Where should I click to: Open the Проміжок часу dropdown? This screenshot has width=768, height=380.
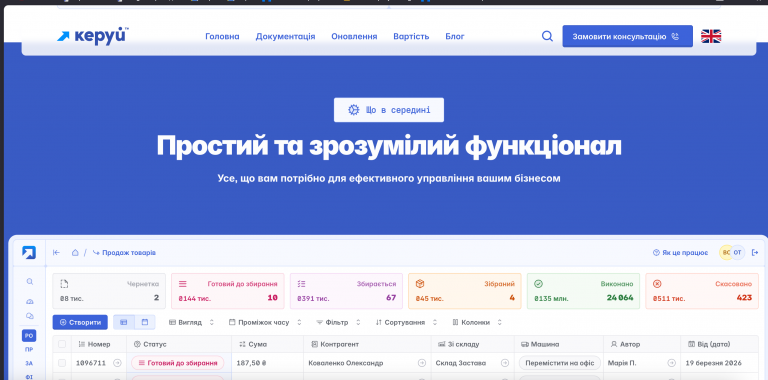pyautogui.click(x=265, y=322)
